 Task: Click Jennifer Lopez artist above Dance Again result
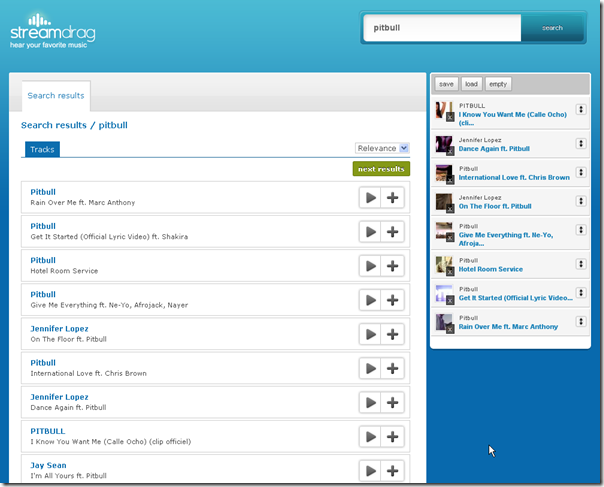tap(59, 397)
